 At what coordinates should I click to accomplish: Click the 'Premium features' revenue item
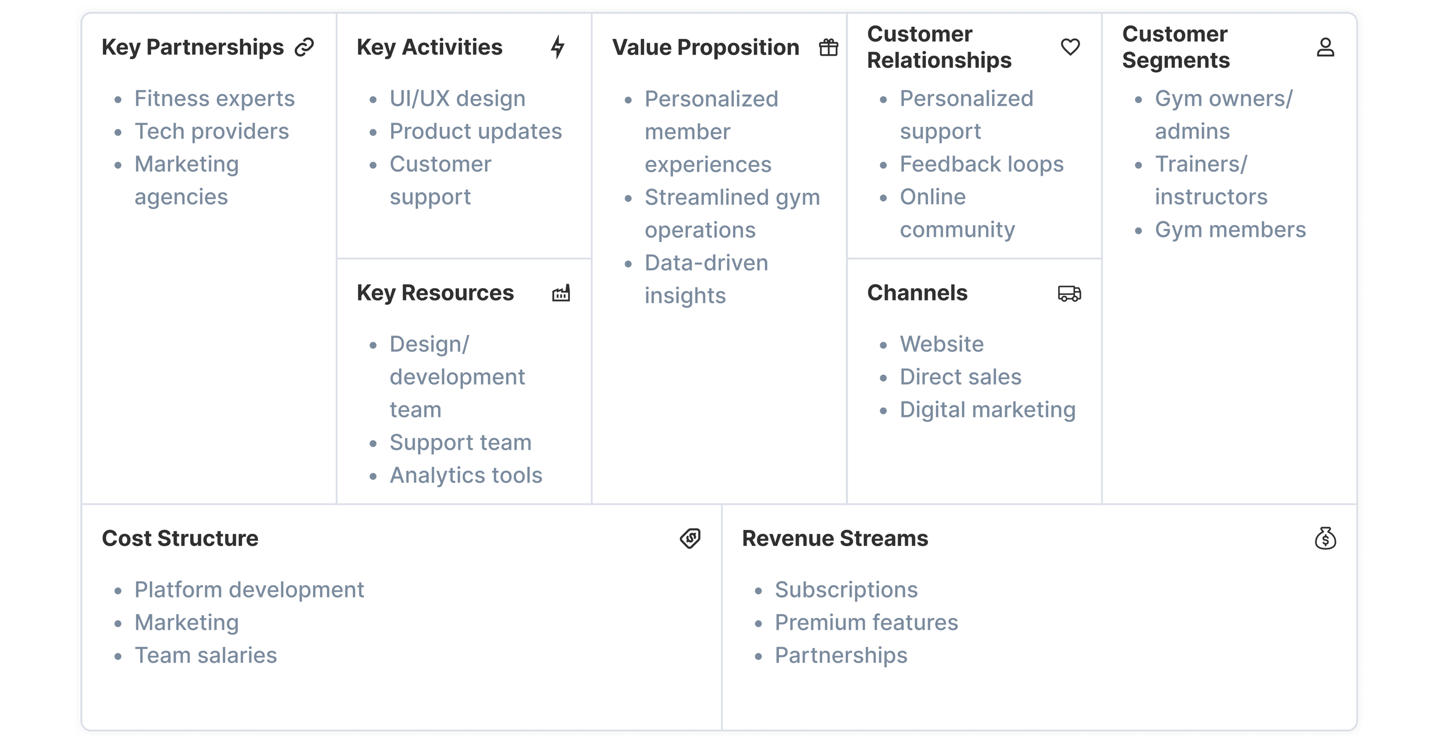click(866, 622)
